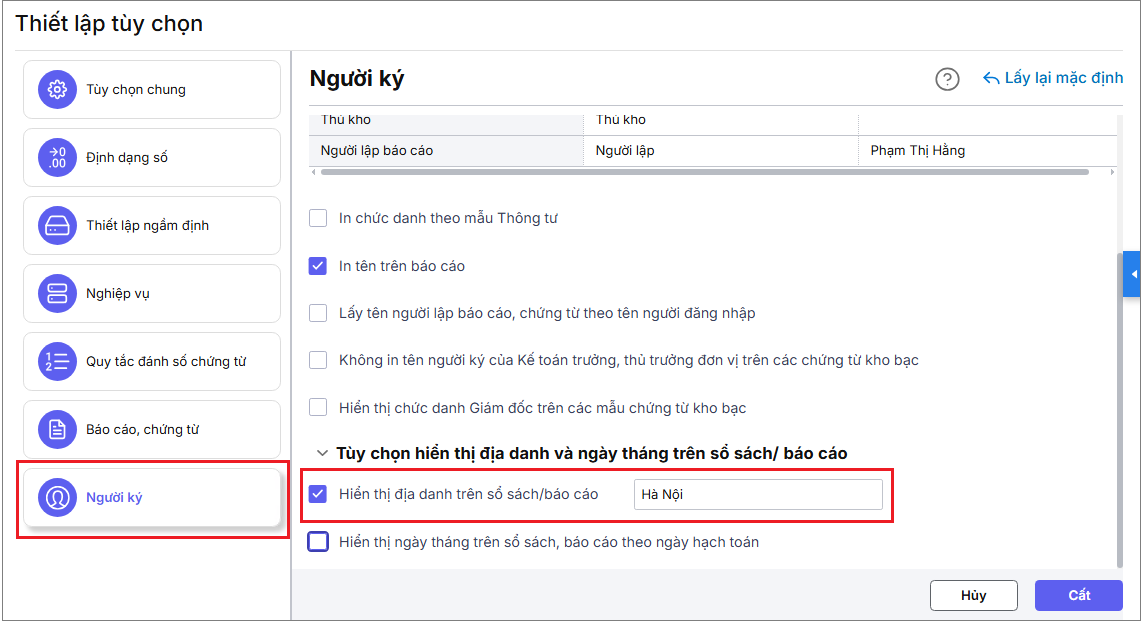Click the Người lập title cell
The image size is (1141, 621).
click(721, 151)
